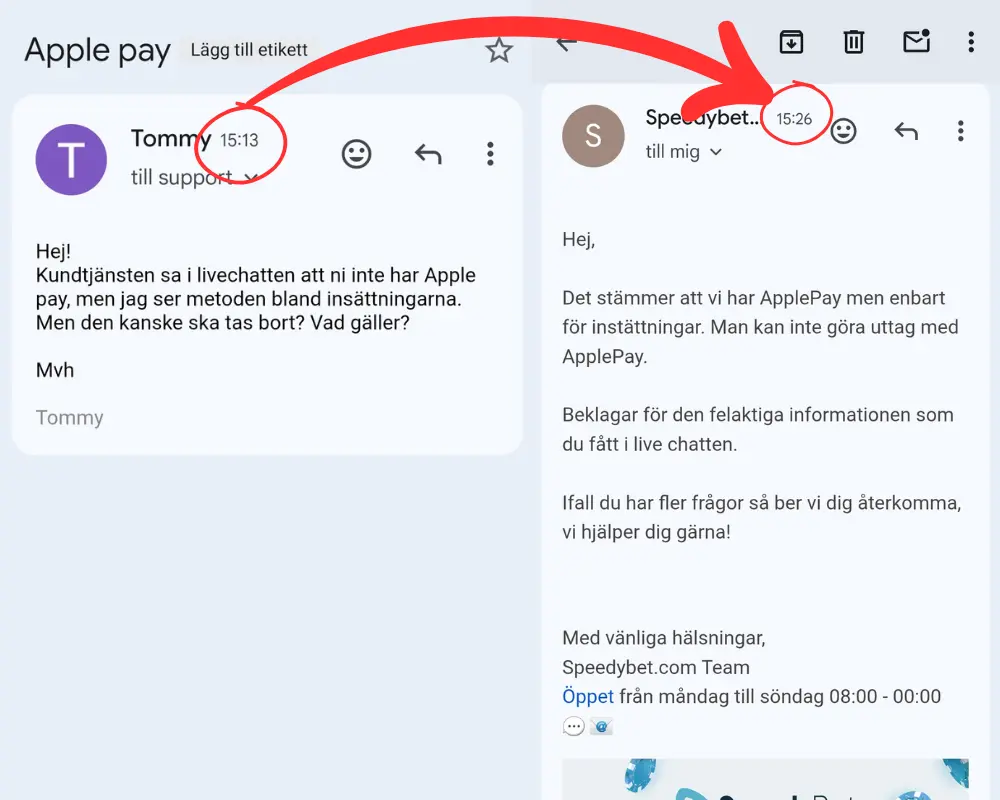Expand recipient details next to till mig
The width and height of the screenshot is (1000, 800).
(x=716, y=152)
